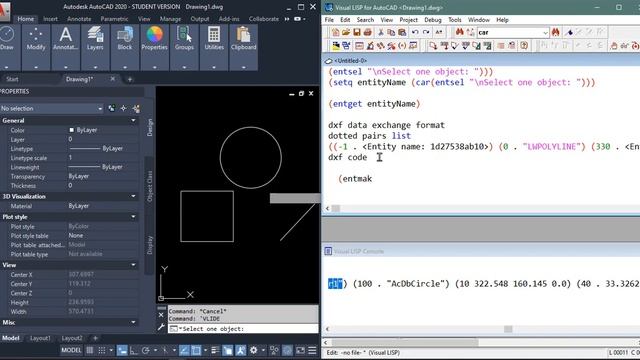
Task: Toggle PICKADD icon in Properties panel
Action: [111, 109]
